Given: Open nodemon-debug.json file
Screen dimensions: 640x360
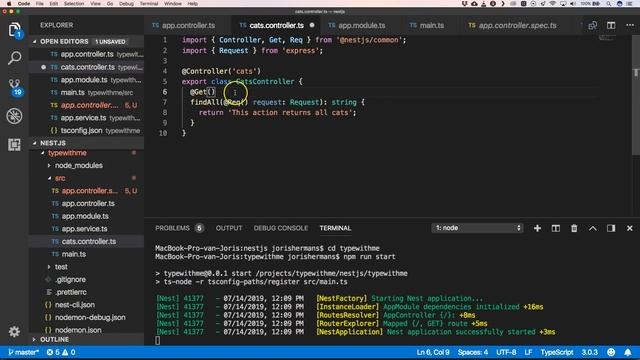Looking at the screenshot, I should point(90,318).
